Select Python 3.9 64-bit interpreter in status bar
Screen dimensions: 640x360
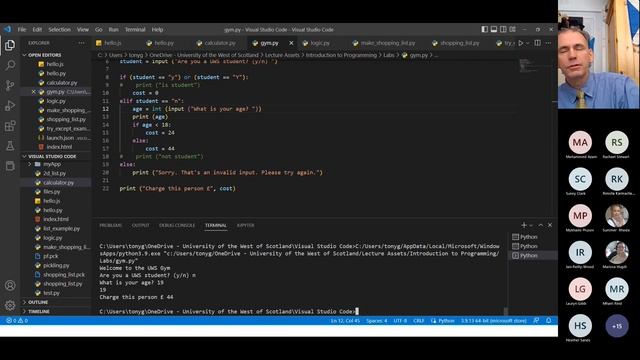coord(494,321)
